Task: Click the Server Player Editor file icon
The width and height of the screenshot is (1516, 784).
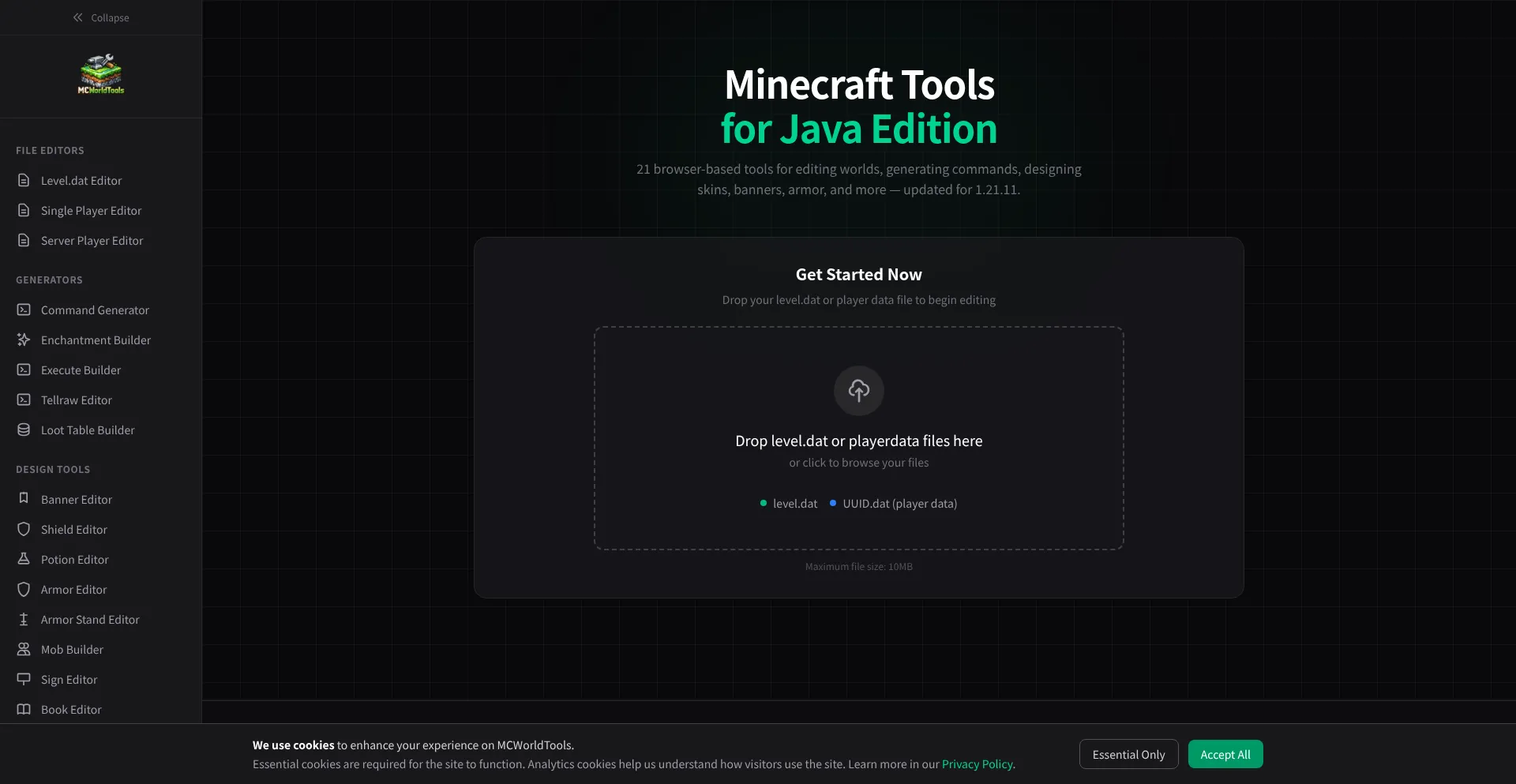Action: click(24, 241)
